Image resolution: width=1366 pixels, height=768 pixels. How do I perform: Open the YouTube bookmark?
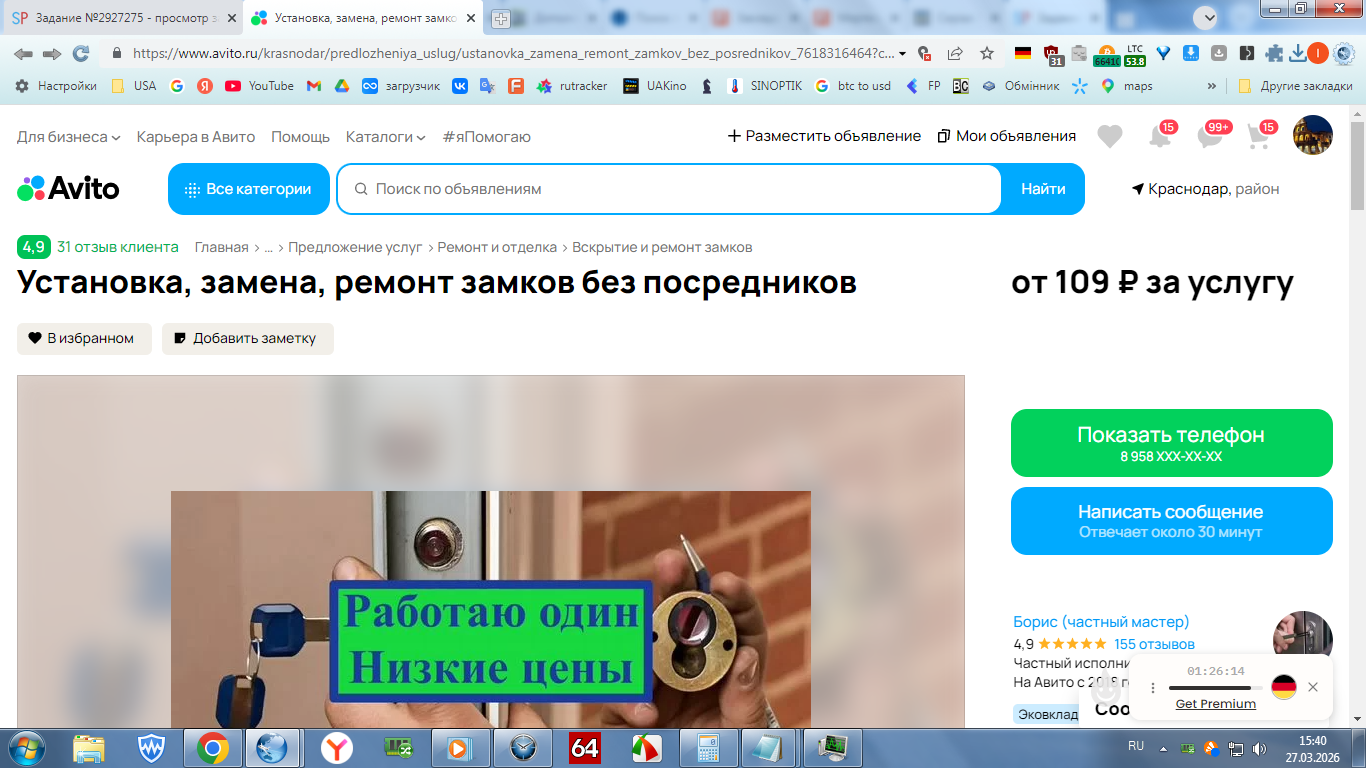259,86
